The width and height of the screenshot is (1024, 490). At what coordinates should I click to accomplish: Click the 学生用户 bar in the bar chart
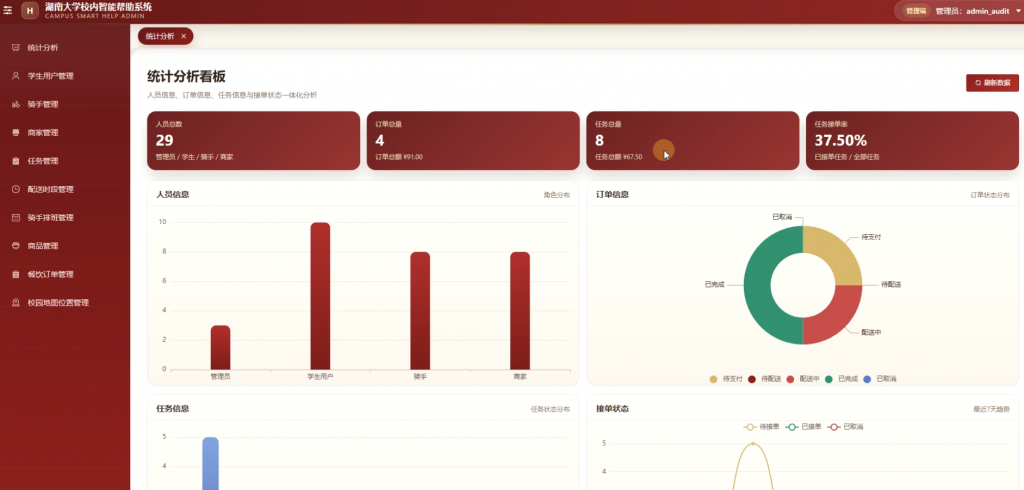[x=320, y=296]
